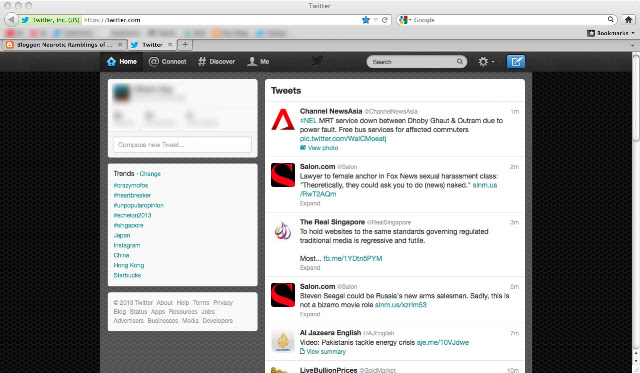Screen dimensions: 640x373
Task: Open a new browser tab with plus button
Action: click(185, 44)
